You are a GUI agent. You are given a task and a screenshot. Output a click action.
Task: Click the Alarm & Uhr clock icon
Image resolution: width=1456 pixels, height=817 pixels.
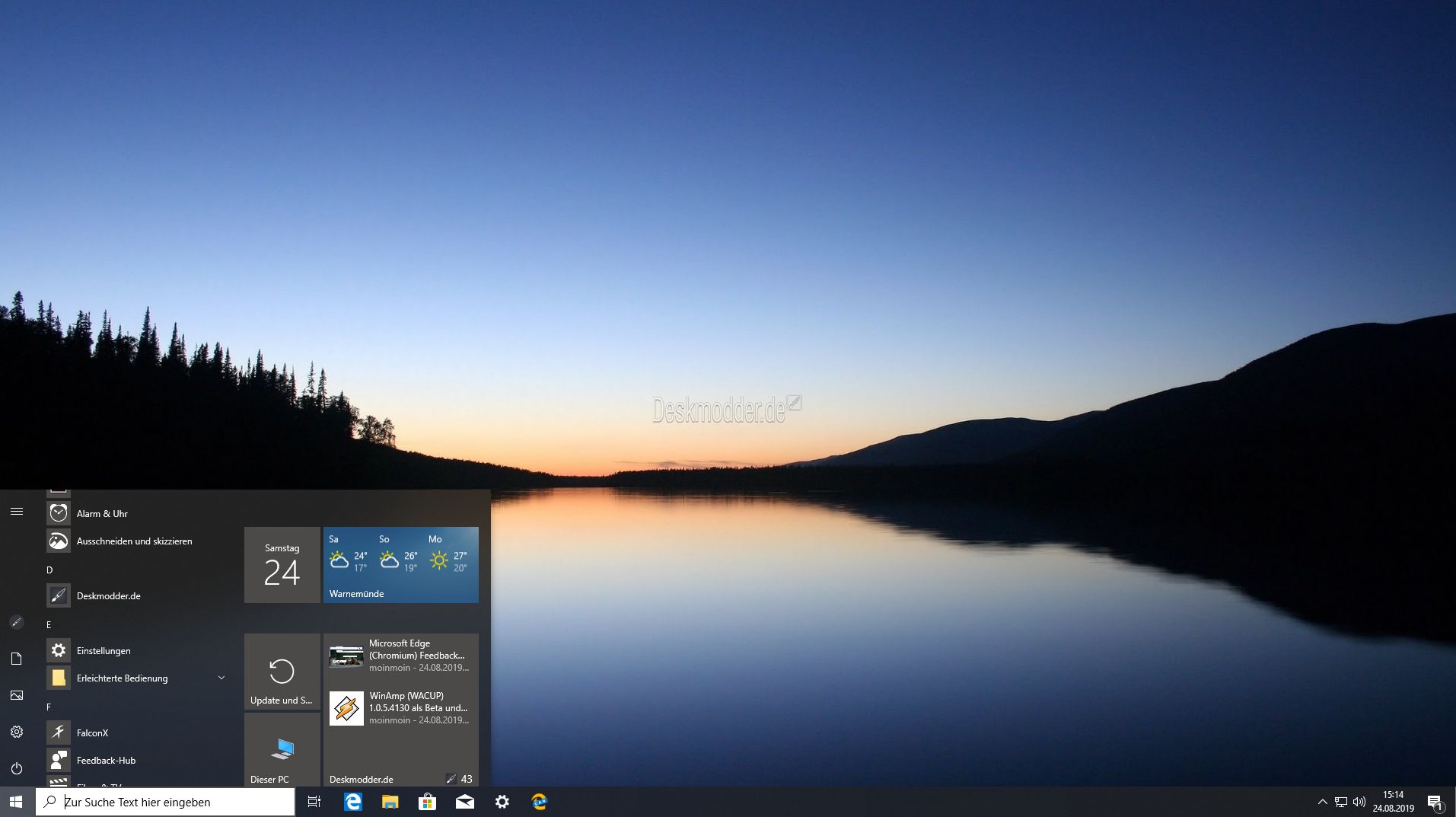coord(59,514)
